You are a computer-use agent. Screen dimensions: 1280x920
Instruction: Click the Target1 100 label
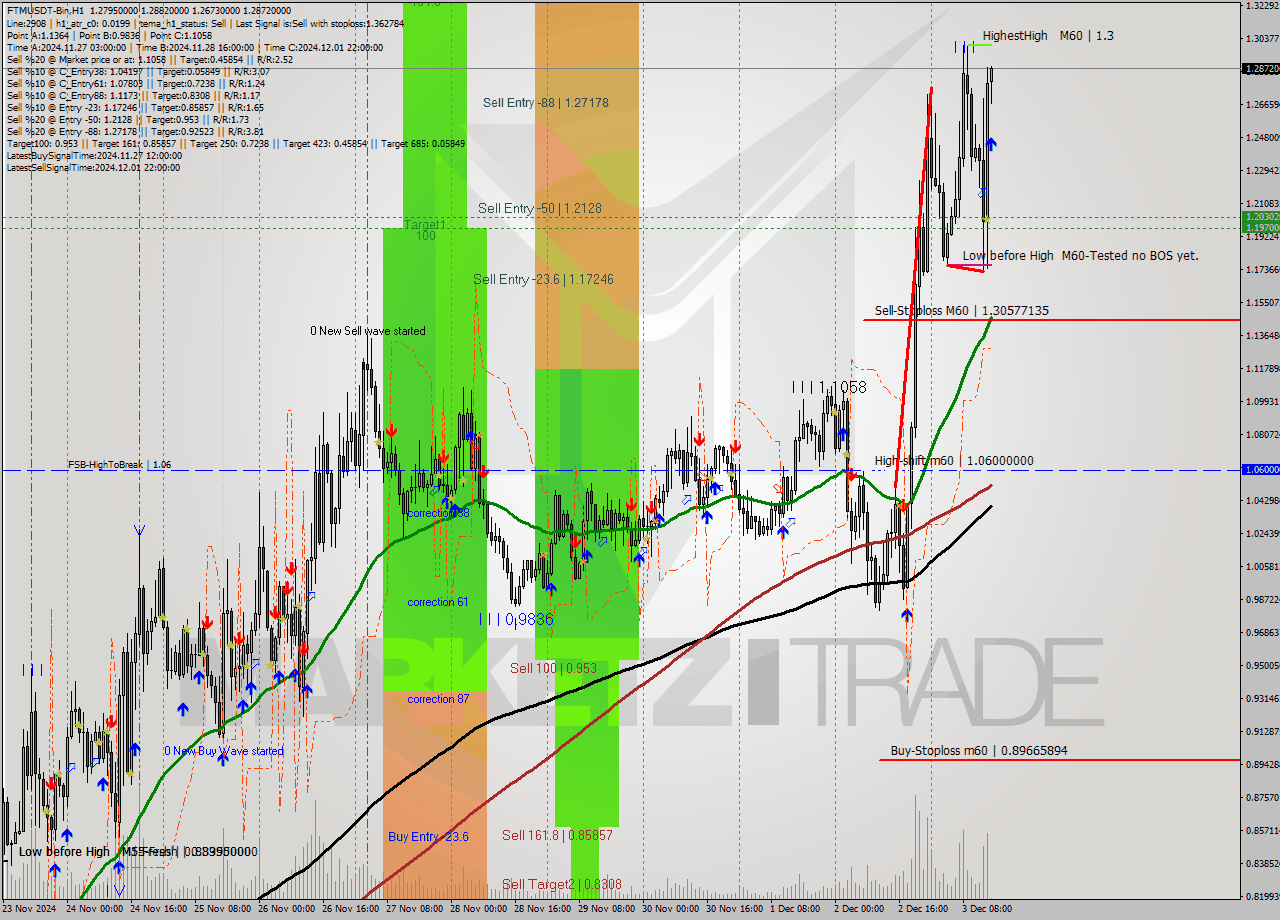(424, 230)
